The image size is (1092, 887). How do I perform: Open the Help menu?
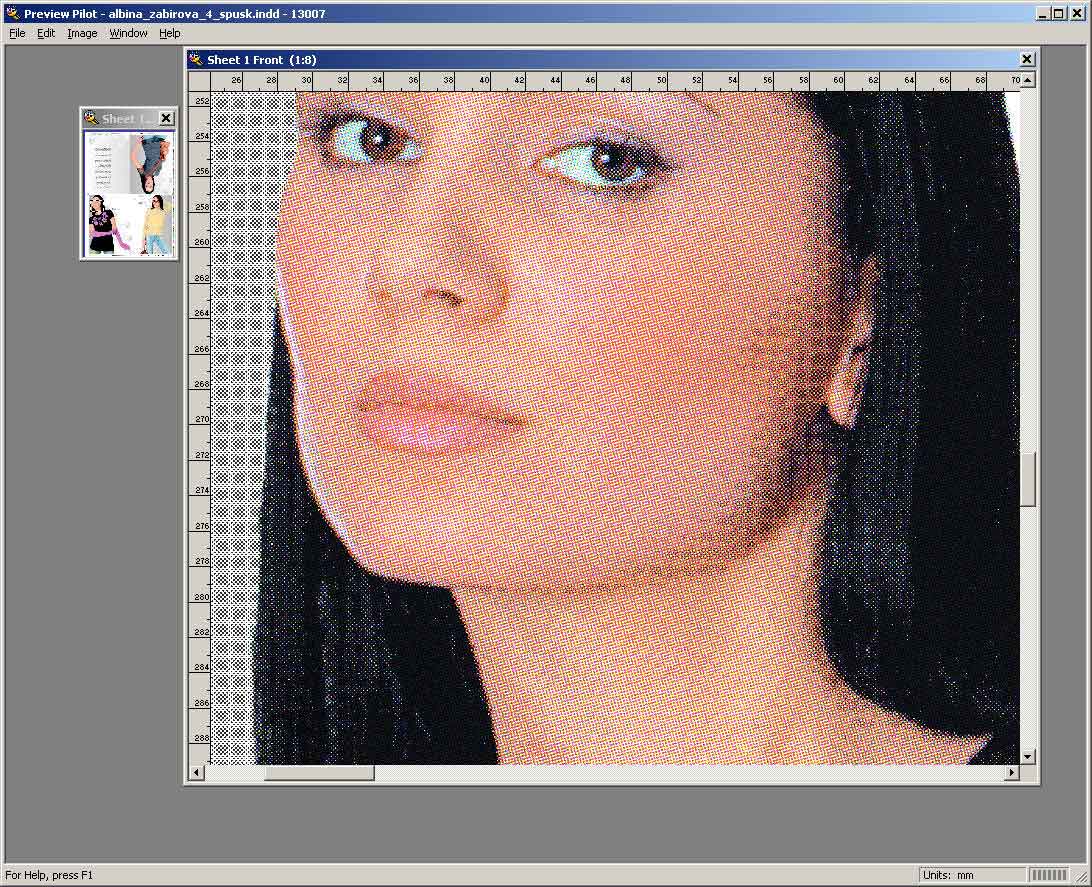tap(169, 33)
